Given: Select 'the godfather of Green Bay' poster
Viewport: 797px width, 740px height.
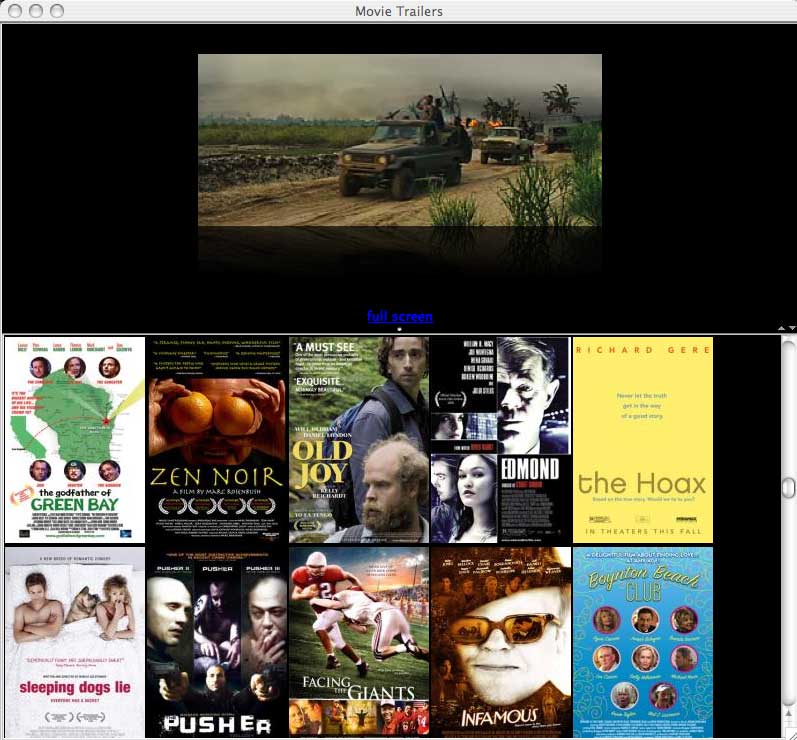Looking at the screenshot, I should [x=75, y=440].
